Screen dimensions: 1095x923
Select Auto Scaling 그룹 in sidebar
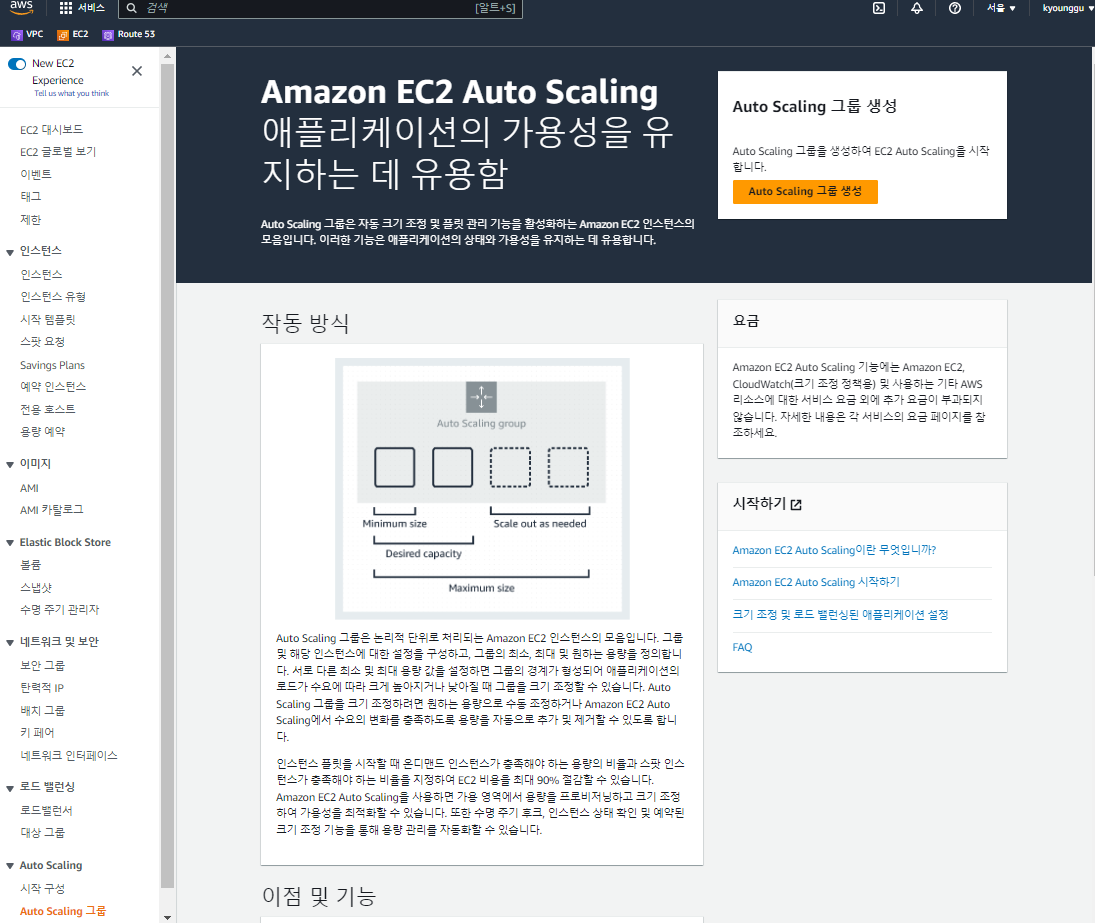click(63, 911)
